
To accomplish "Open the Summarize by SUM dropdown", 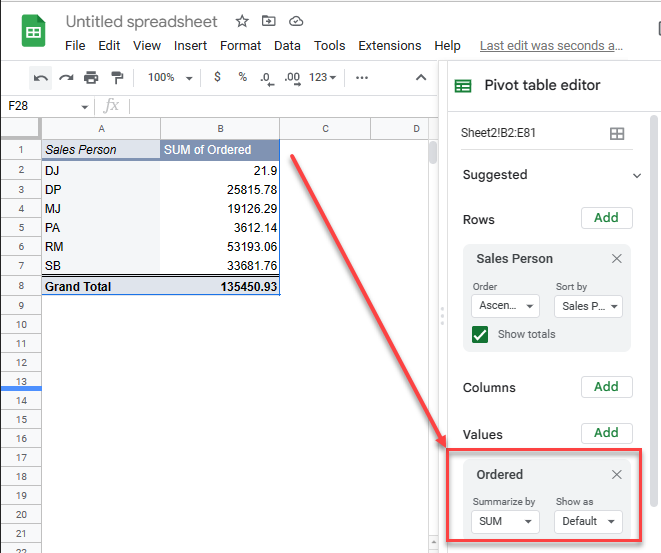I will click(504, 521).
